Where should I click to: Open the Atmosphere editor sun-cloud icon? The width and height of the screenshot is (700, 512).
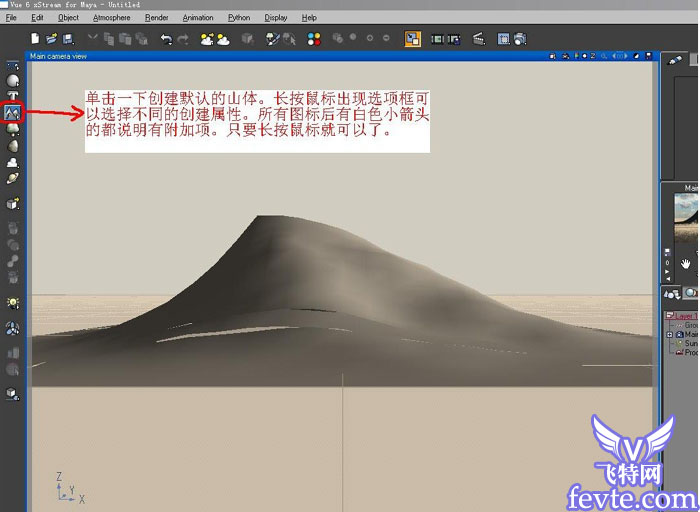(x=223, y=40)
